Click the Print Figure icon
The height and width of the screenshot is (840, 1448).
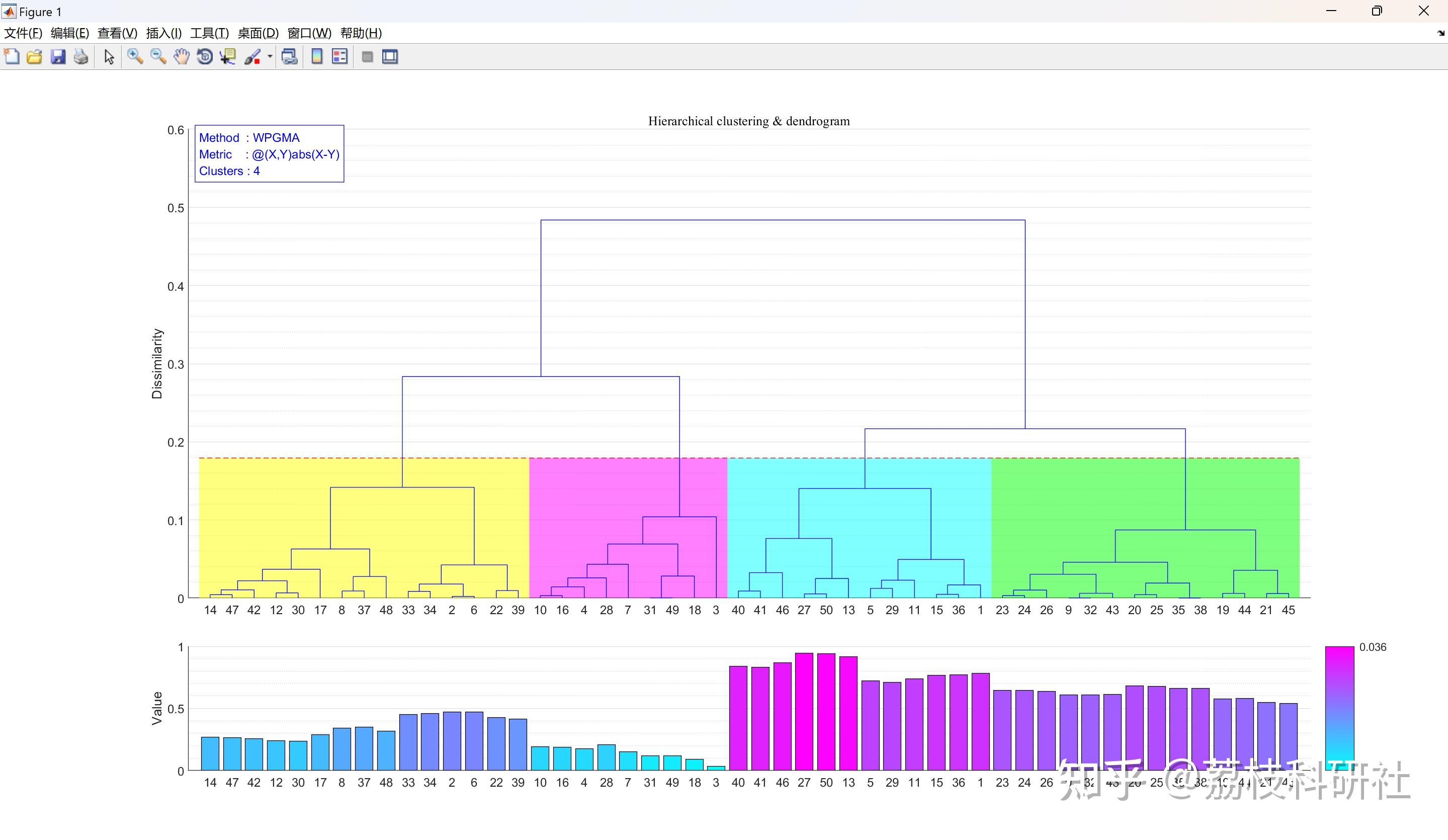tap(81, 57)
